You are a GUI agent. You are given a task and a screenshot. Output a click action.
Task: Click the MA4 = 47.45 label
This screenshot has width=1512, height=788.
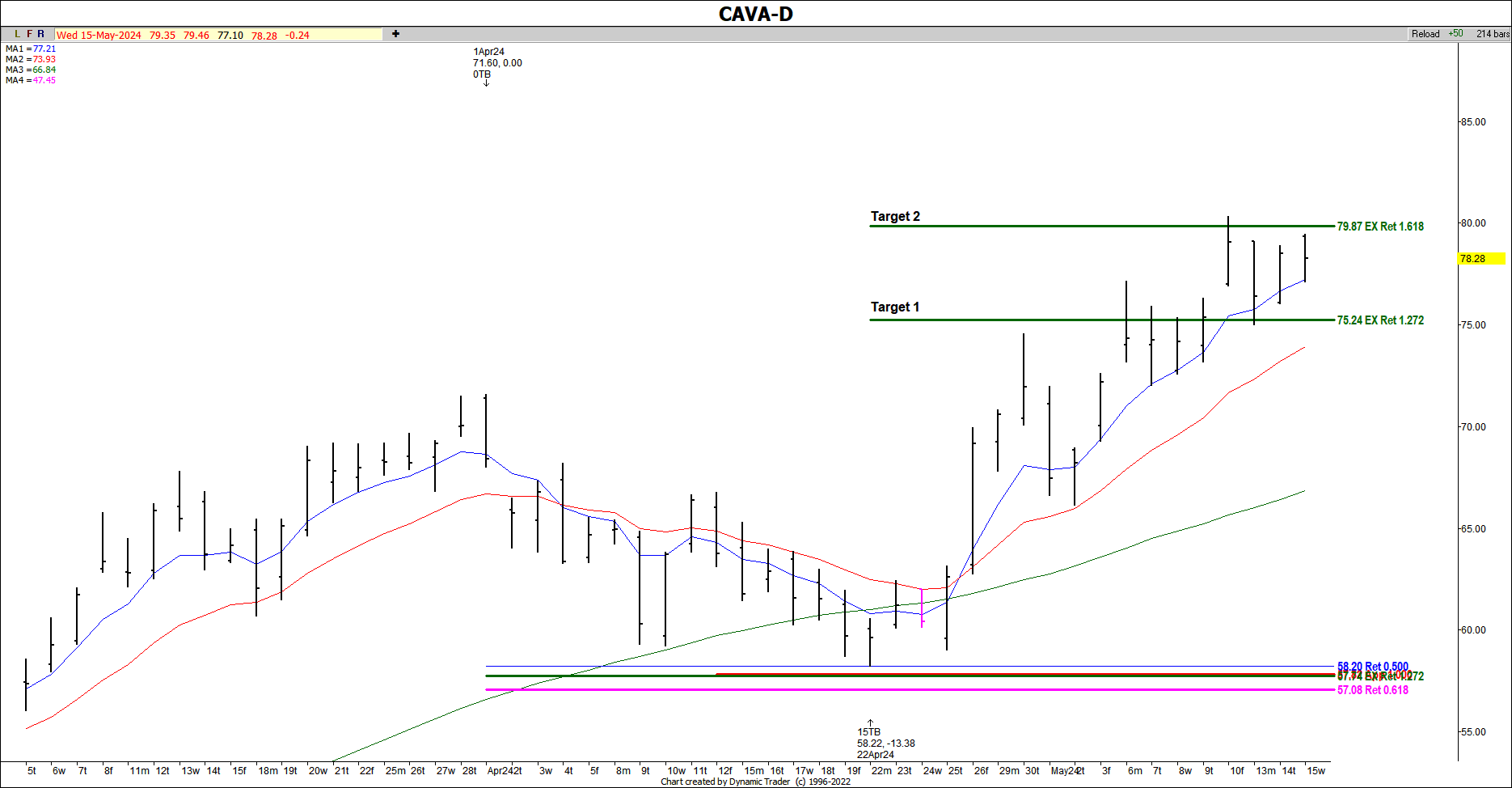[x=31, y=80]
